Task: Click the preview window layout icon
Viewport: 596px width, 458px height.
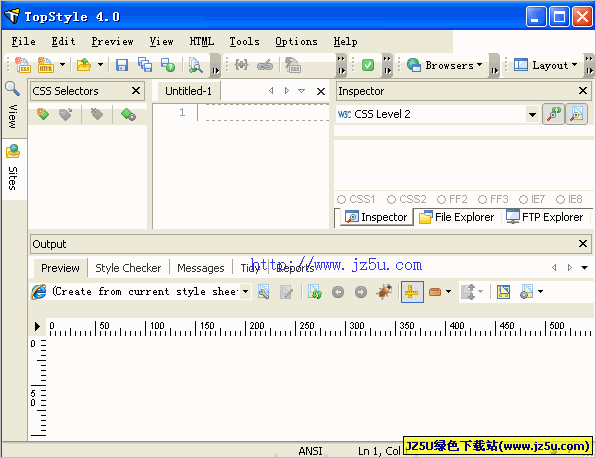Action: tap(503, 292)
